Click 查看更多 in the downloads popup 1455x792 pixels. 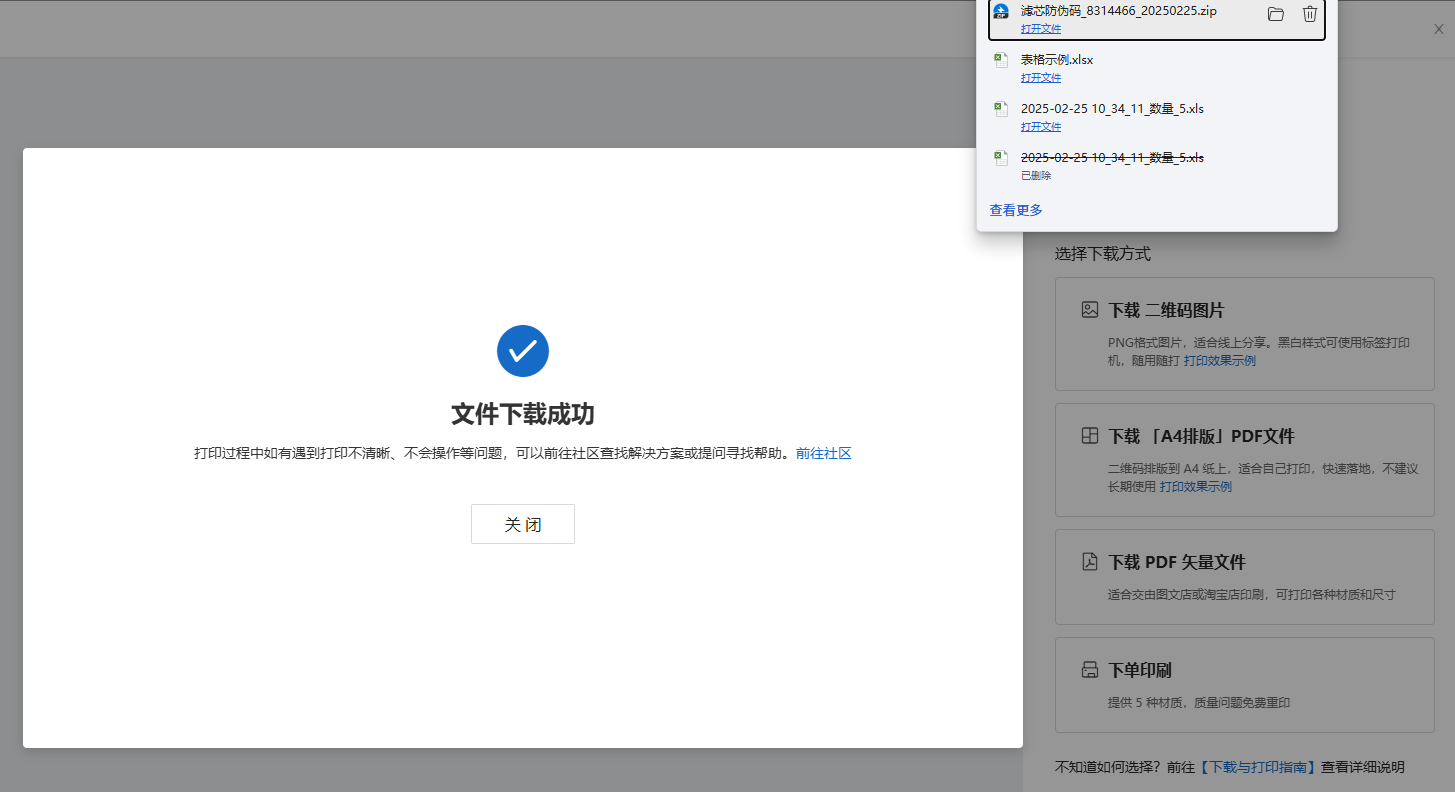click(1016, 210)
